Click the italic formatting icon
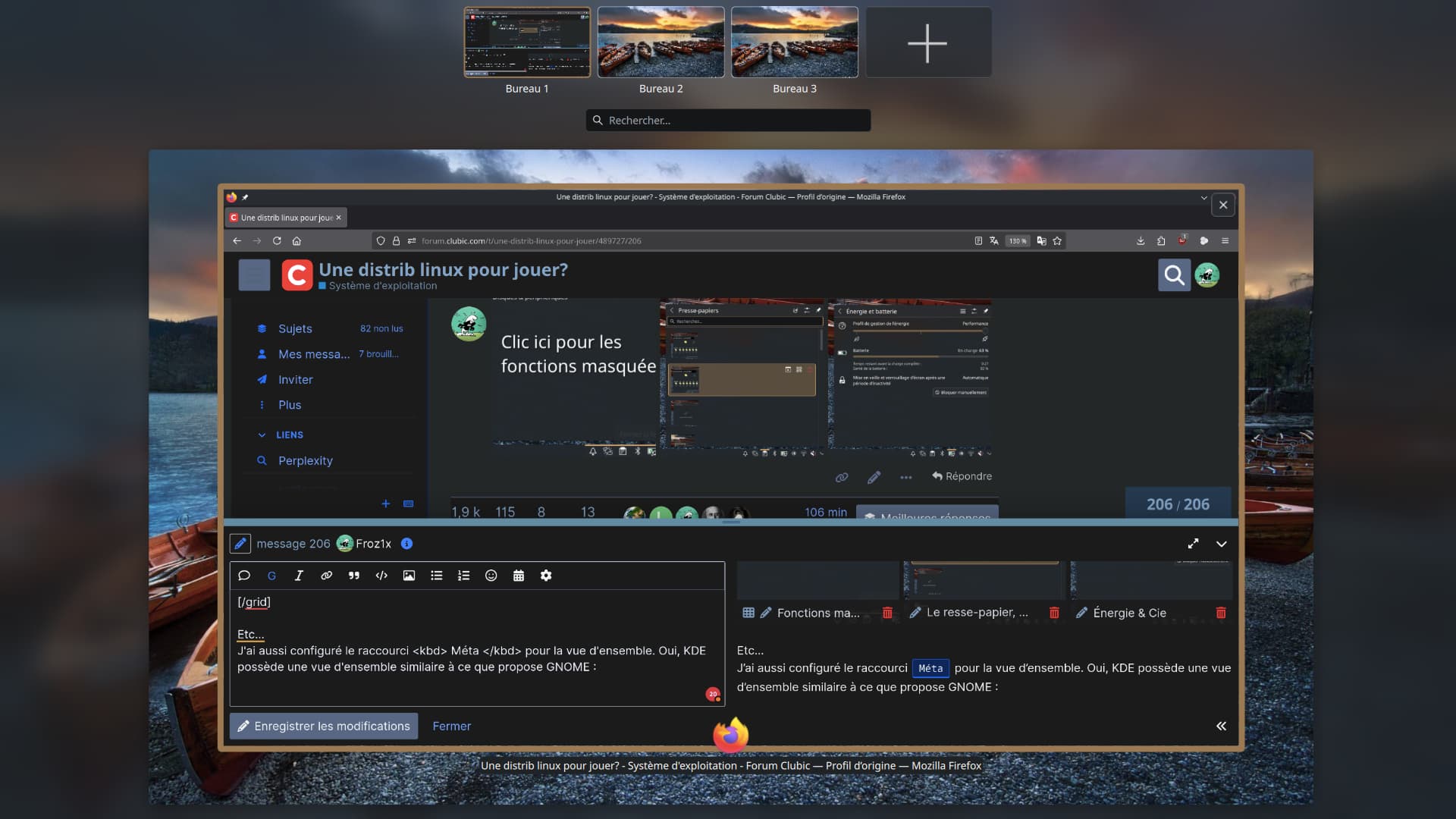 [299, 576]
